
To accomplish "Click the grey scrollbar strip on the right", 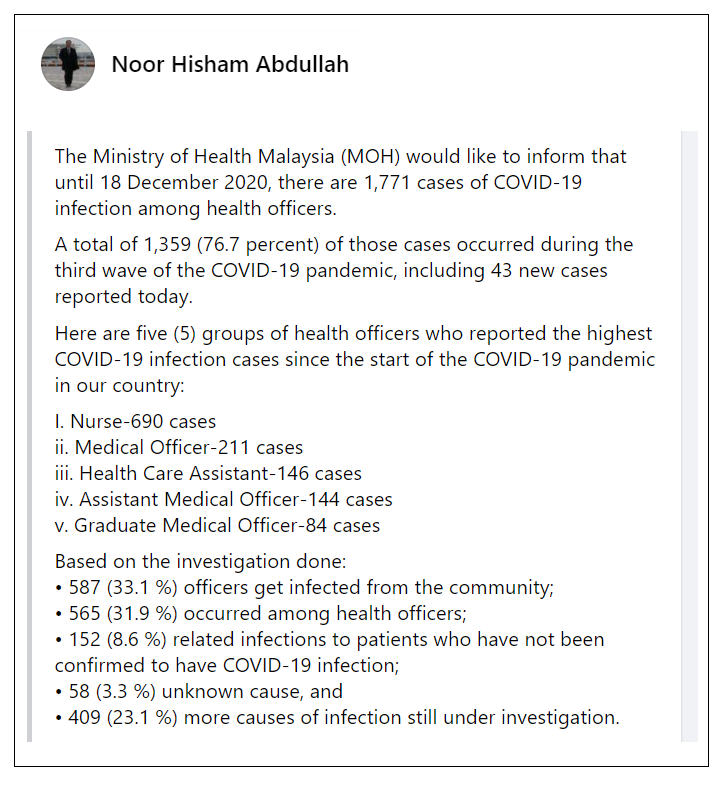I will click(x=689, y=436).
